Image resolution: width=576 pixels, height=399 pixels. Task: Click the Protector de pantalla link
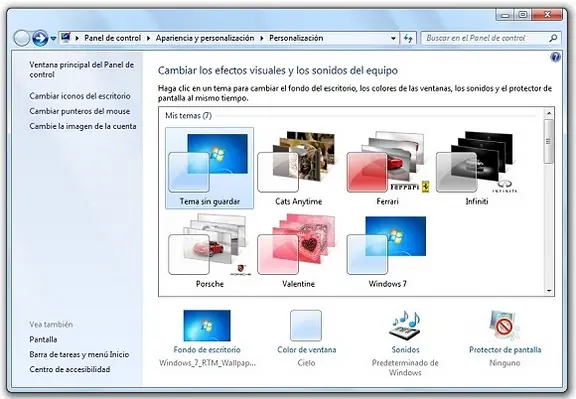(505, 350)
